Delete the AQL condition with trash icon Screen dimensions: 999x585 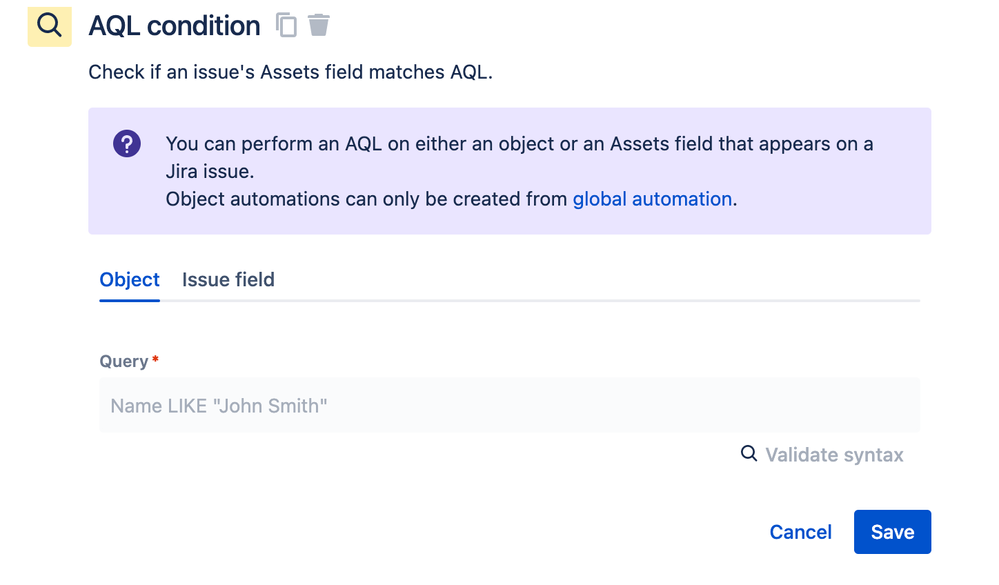[x=319, y=25]
